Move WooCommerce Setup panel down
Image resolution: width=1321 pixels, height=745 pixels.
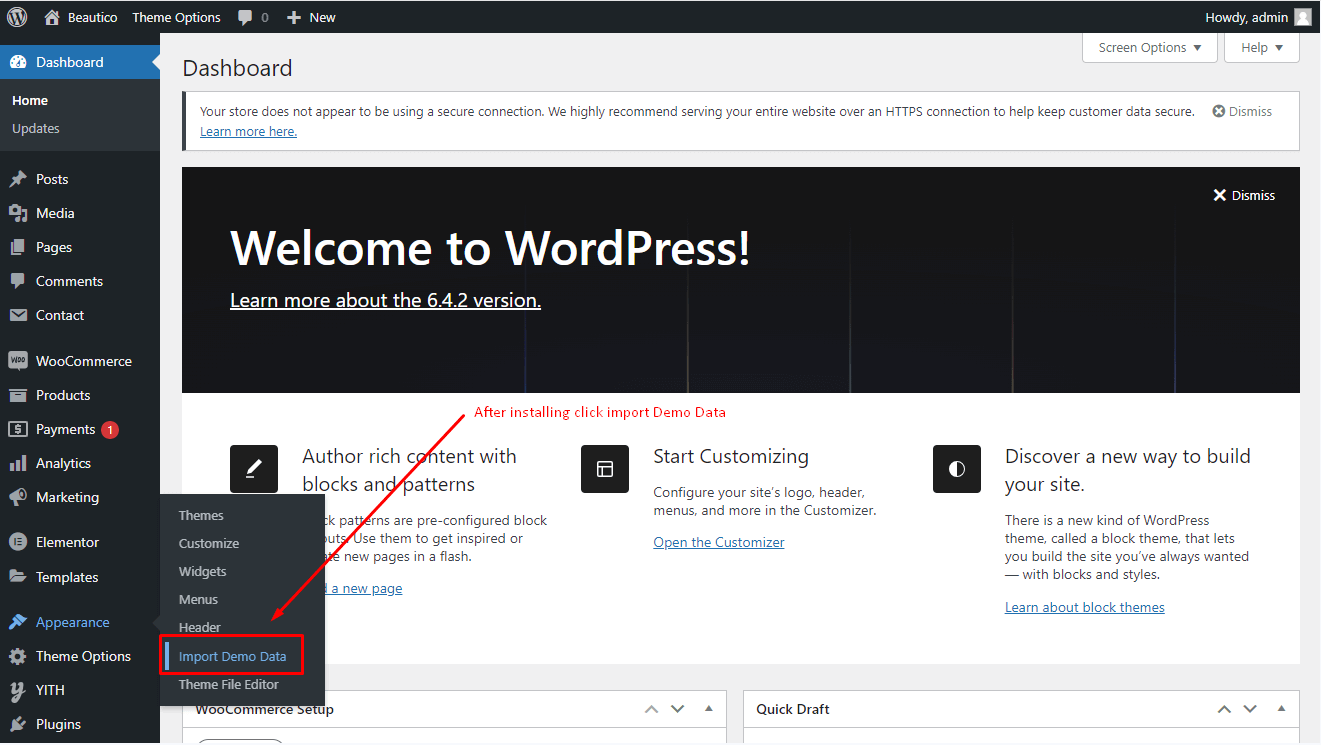(x=678, y=709)
